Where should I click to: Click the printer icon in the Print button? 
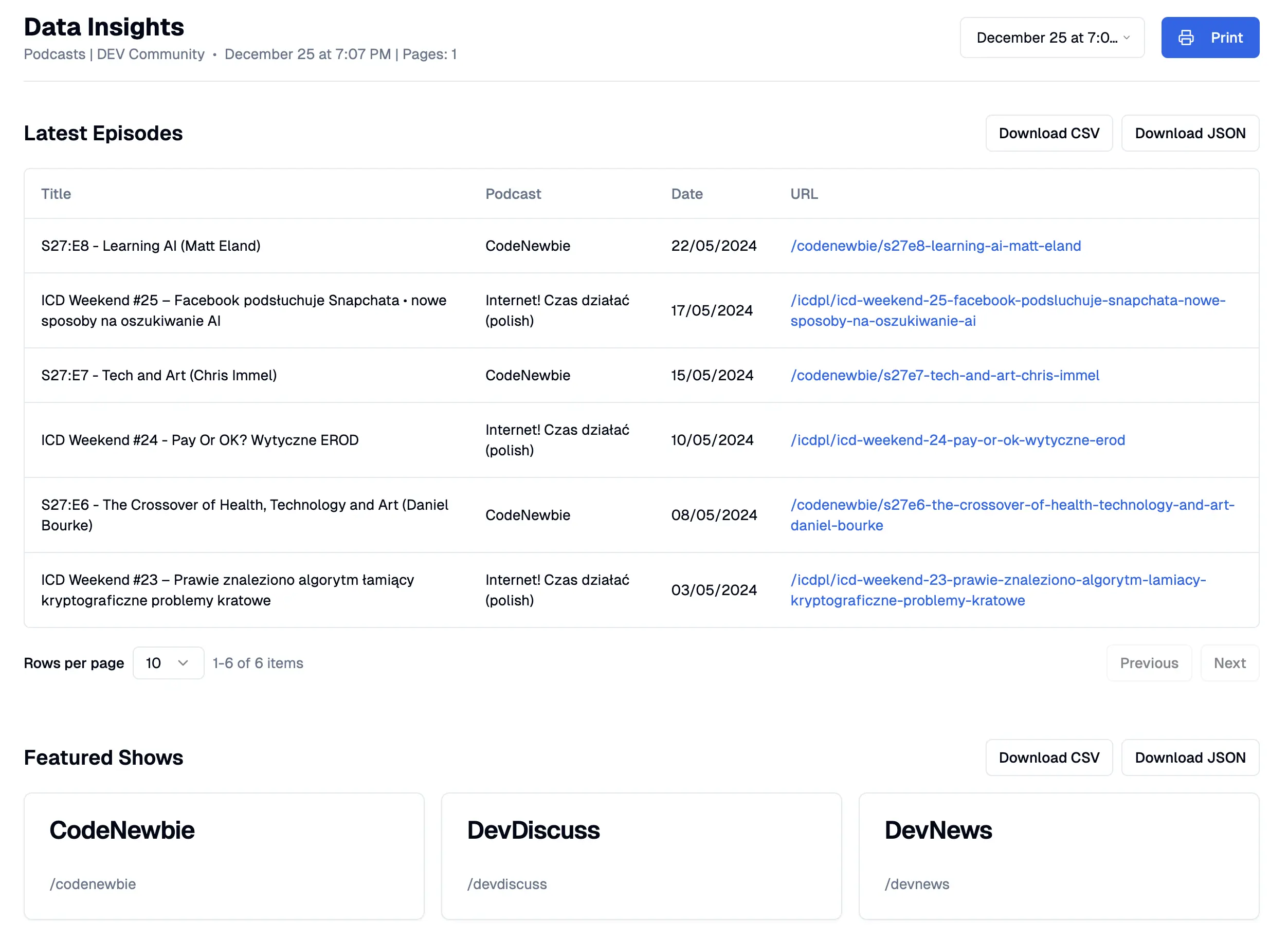1187,38
